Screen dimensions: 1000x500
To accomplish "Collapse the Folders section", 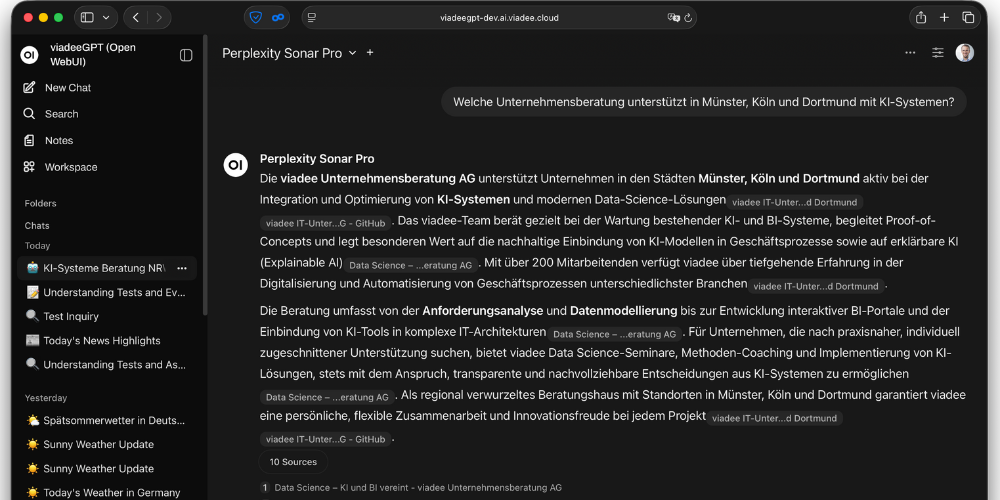I will (x=41, y=204).
